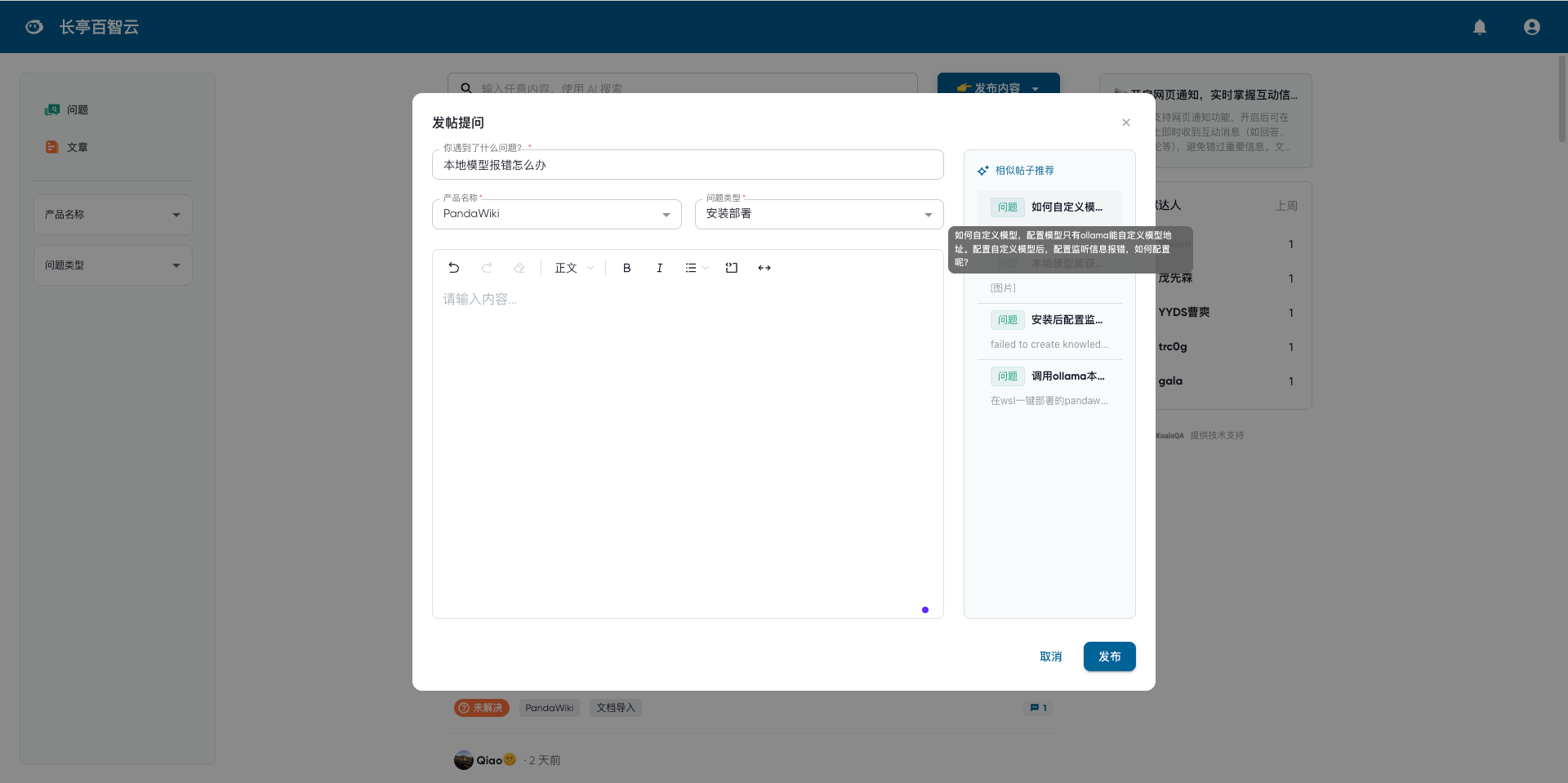The height and width of the screenshot is (783, 1568).
Task: Open the 正文 text style dropdown
Action: (x=574, y=268)
